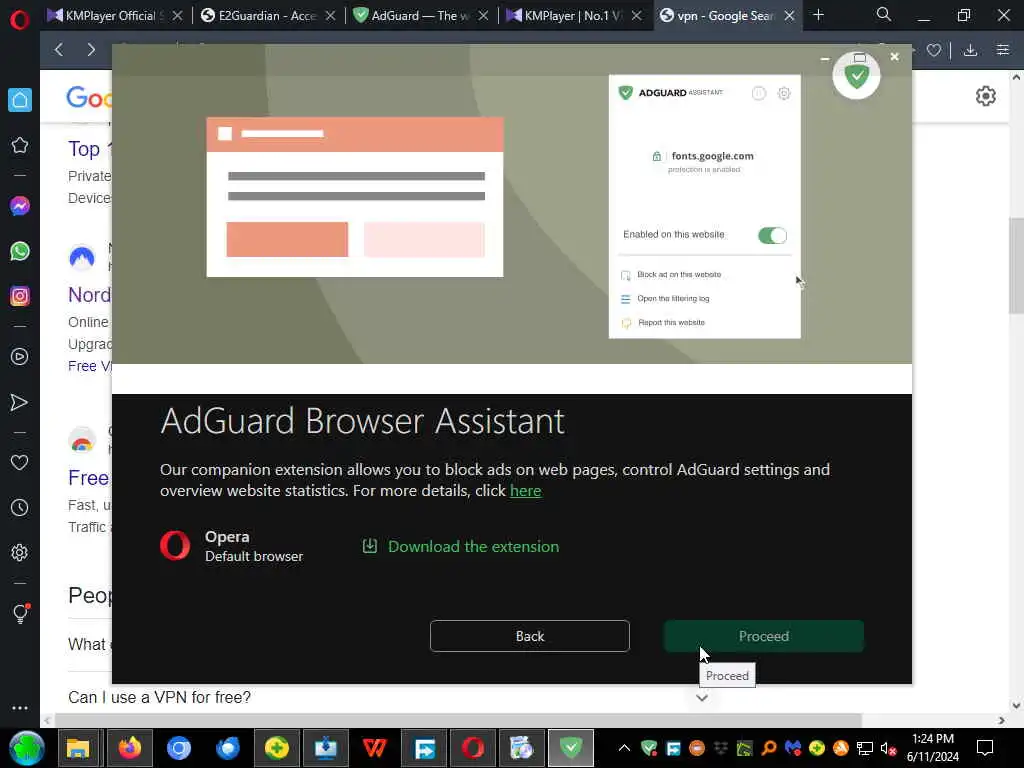The width and height of the screenshot is (1024, 768).
Task: Click the AdGuard shield badge in dialog
Action: click(x=856, y=76)
